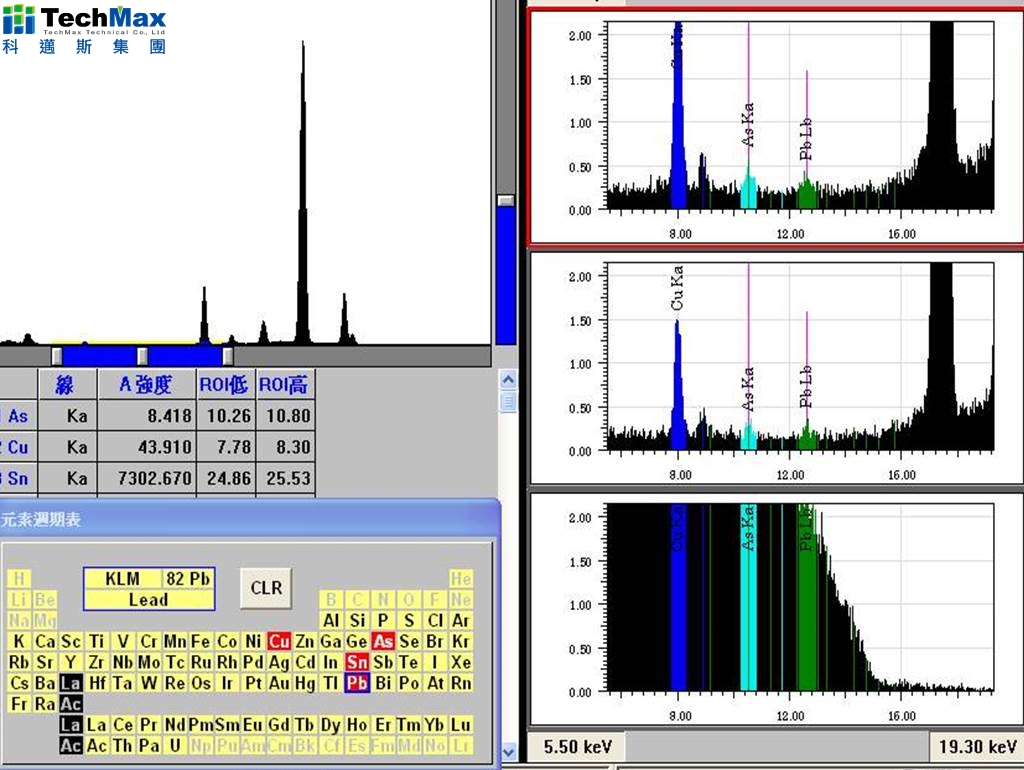
Task: Click Cu intensity value 43.910
Action: [147, 447]
